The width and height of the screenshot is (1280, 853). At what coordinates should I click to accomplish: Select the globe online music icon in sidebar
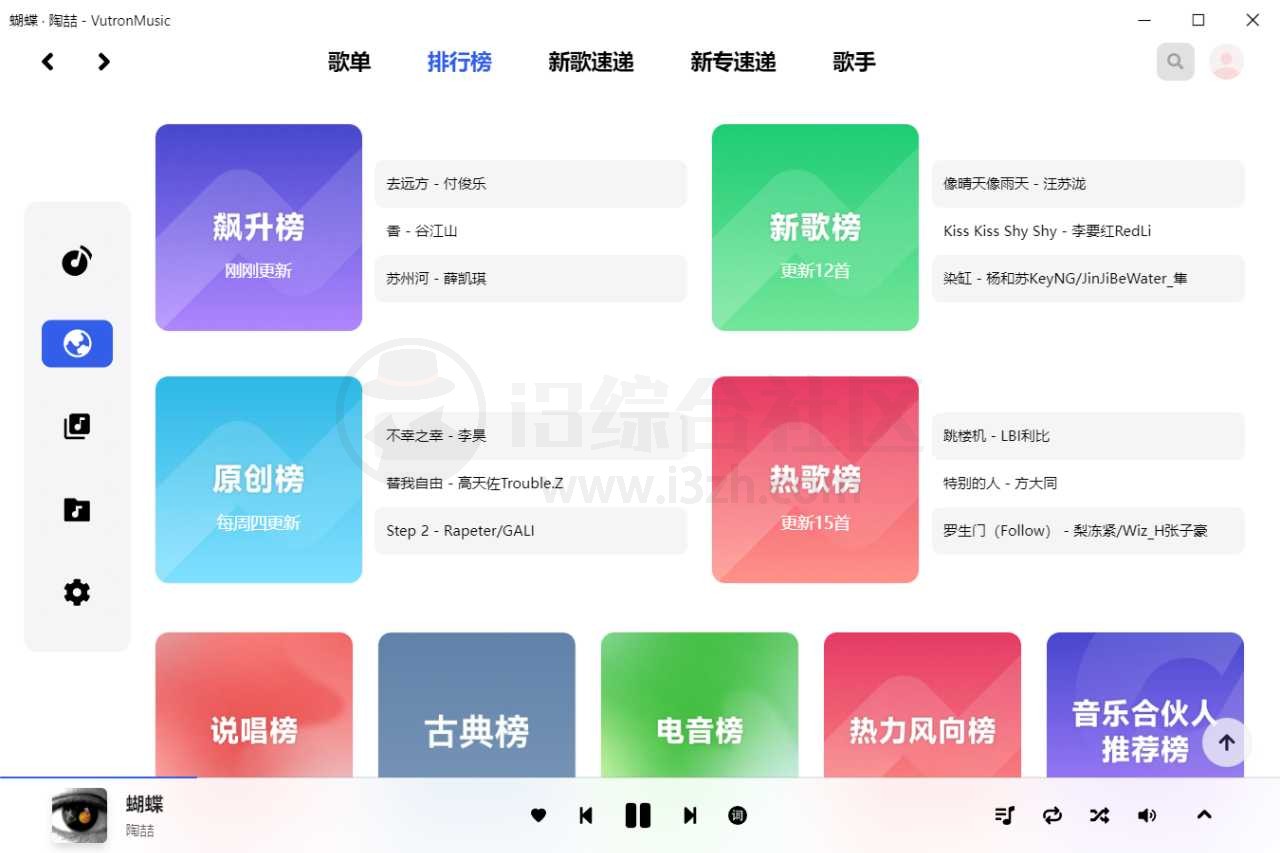click(x=77, y=343)
